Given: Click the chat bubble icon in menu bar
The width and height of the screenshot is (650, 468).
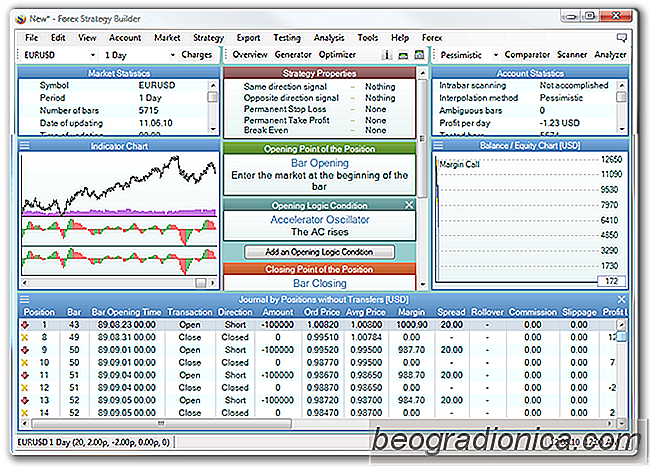Looking at the screenshot, I should pos(621,38).
